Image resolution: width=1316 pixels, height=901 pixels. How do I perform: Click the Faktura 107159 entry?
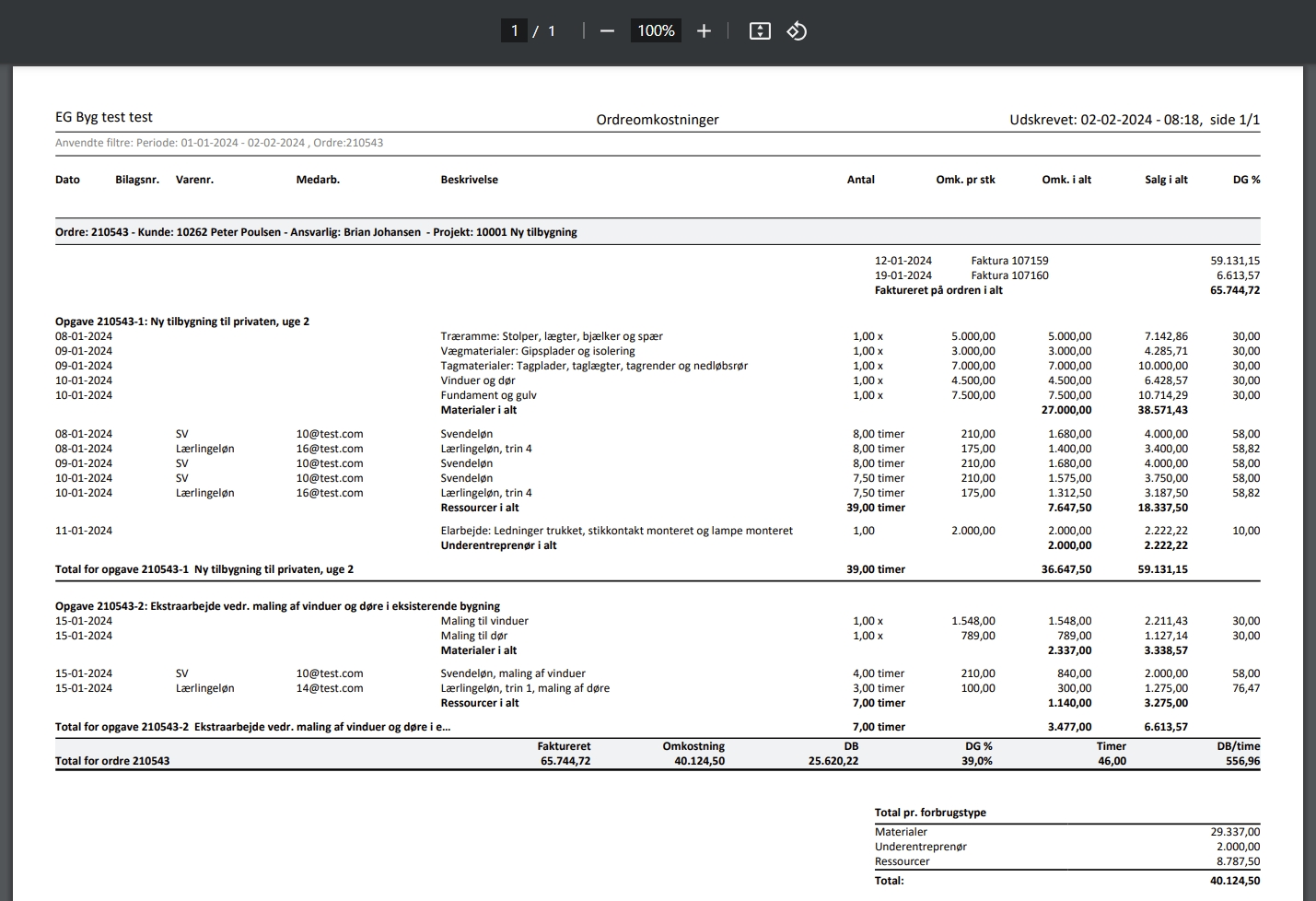tap(1009, 261)
